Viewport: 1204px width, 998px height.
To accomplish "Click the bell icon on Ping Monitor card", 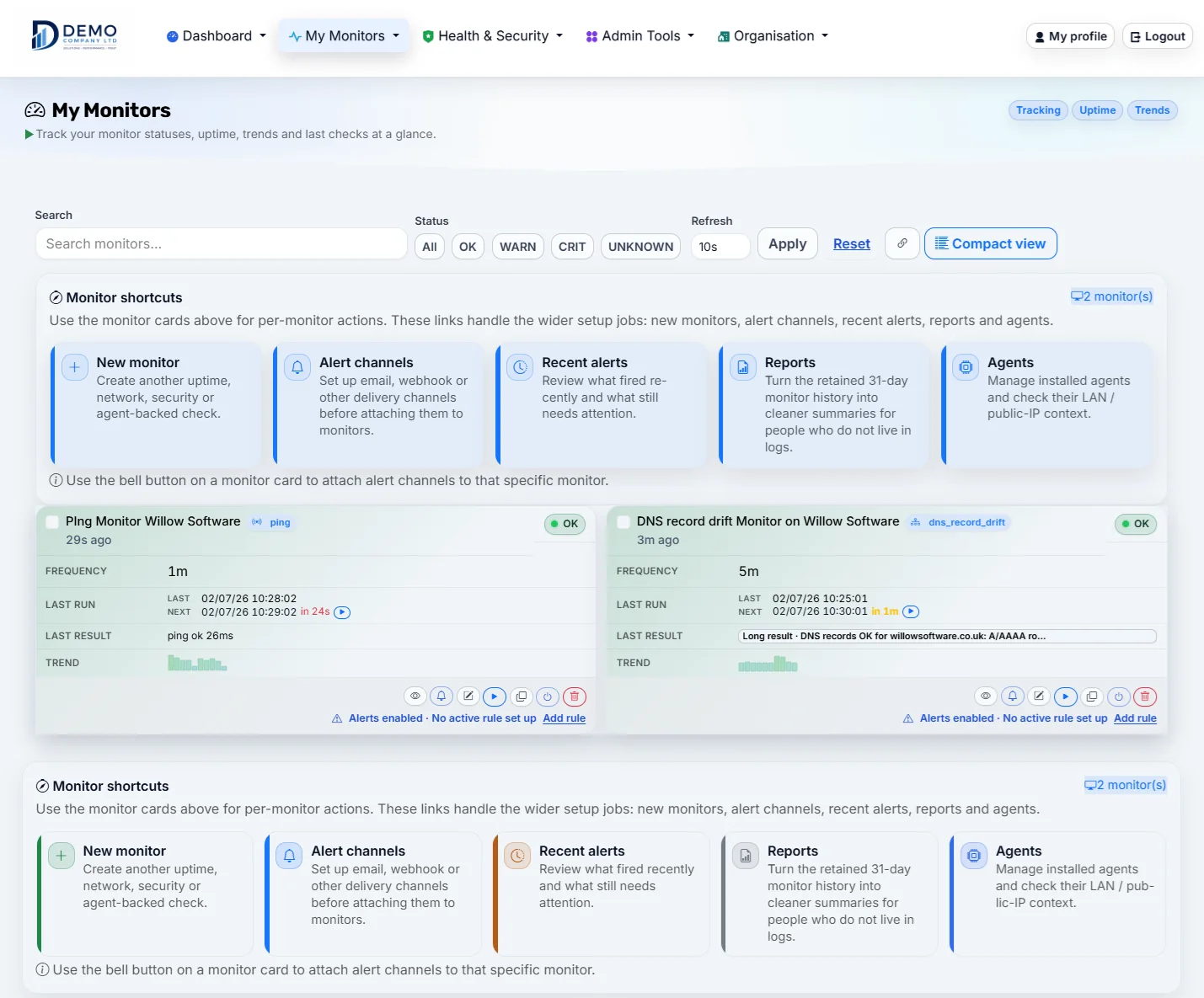I will tap(441, 696).
